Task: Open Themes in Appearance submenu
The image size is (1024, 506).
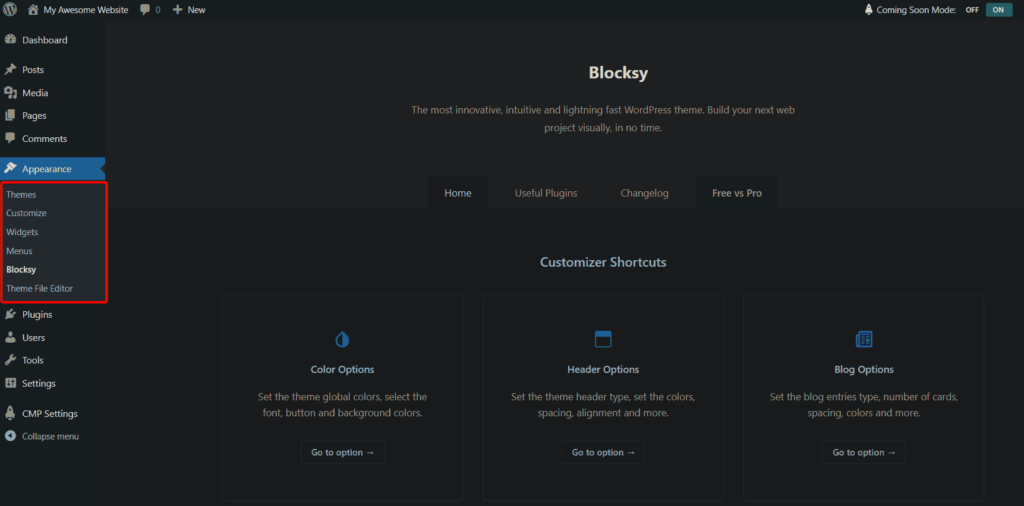Action: pos(21,195)
